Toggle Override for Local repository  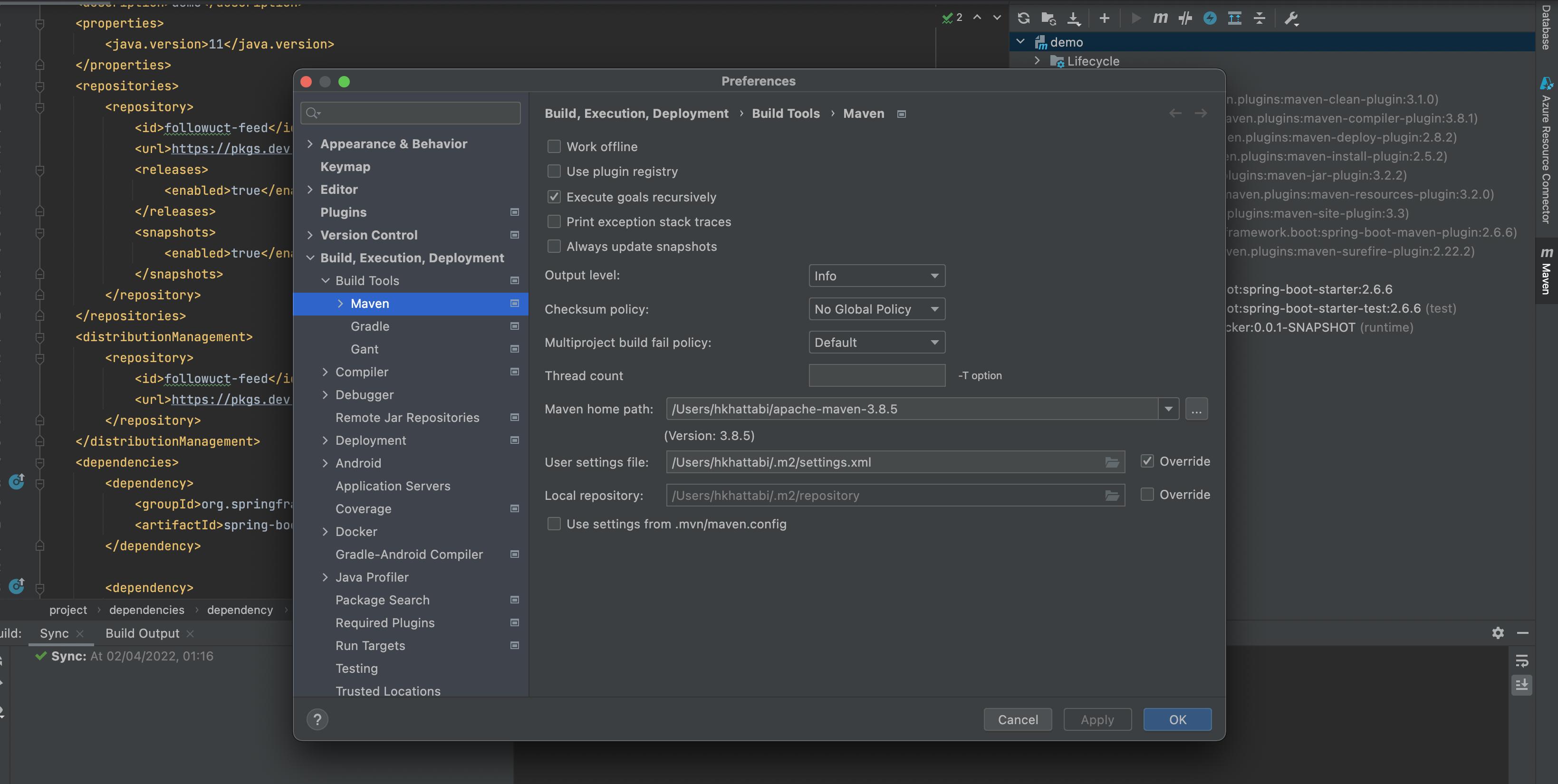(x=1147, y=495)
